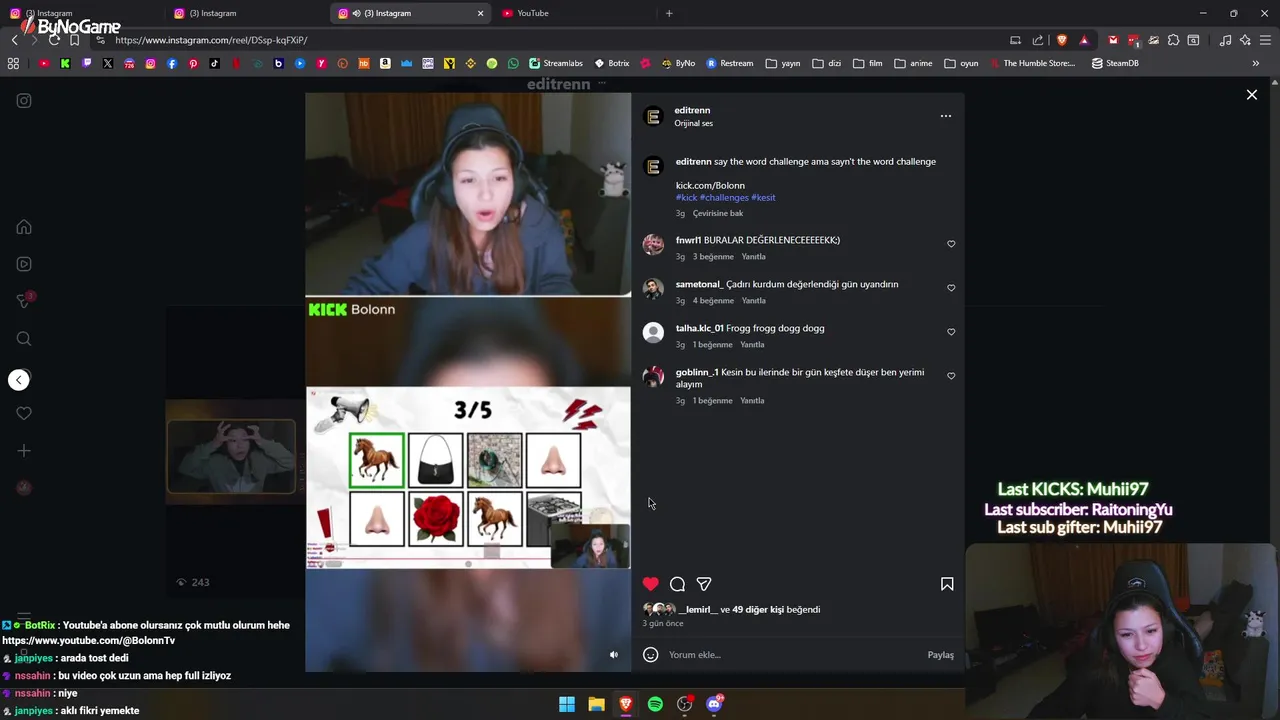Open Spotify from Windows taskbar
This screenshot has width=1280, height=720.
655,704
